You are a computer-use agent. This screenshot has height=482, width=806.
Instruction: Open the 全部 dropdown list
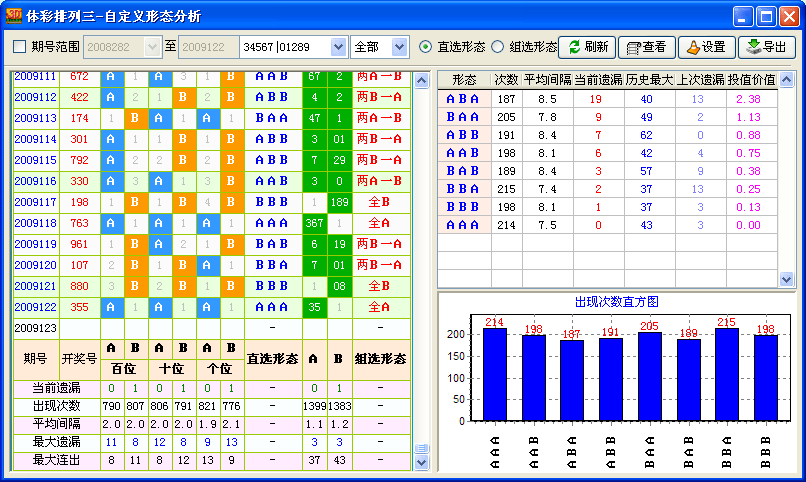[400, 47]
